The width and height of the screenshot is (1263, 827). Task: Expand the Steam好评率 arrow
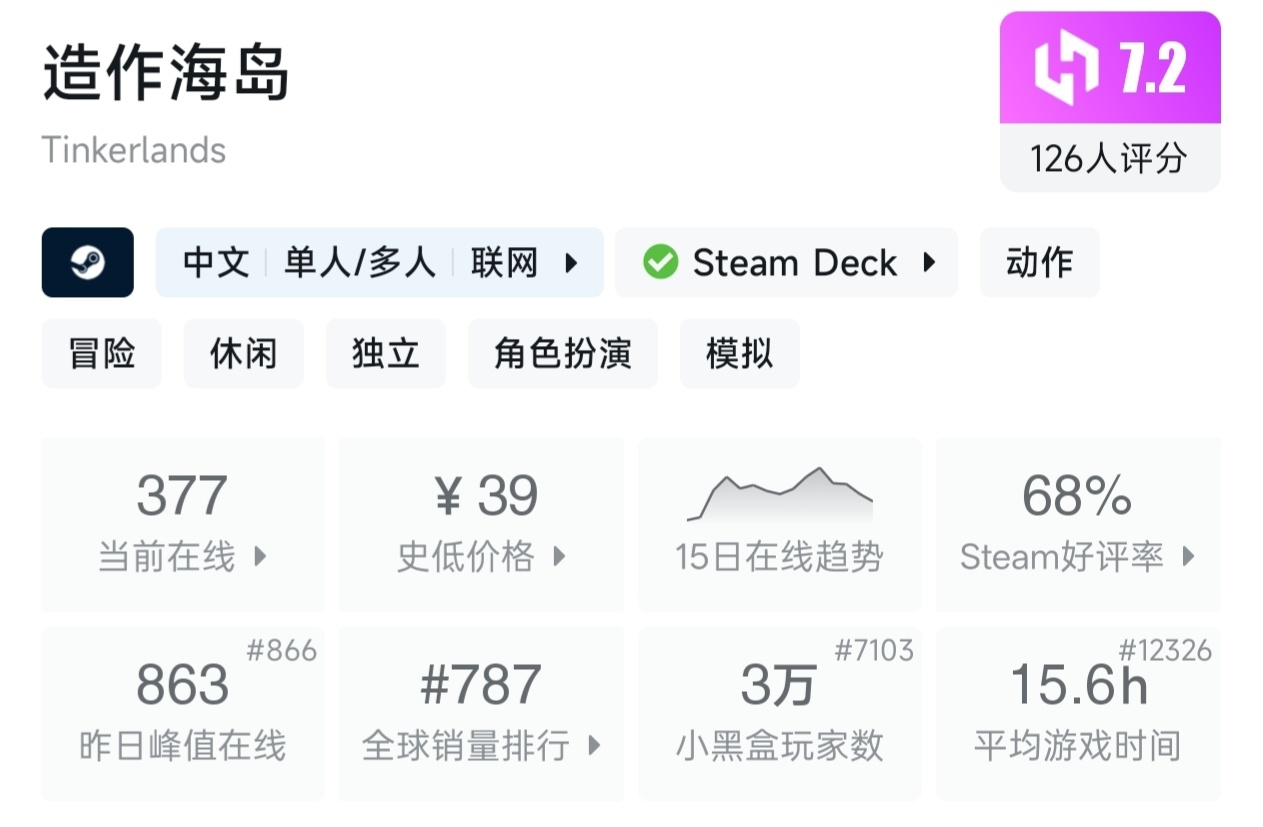[1188, 557]
